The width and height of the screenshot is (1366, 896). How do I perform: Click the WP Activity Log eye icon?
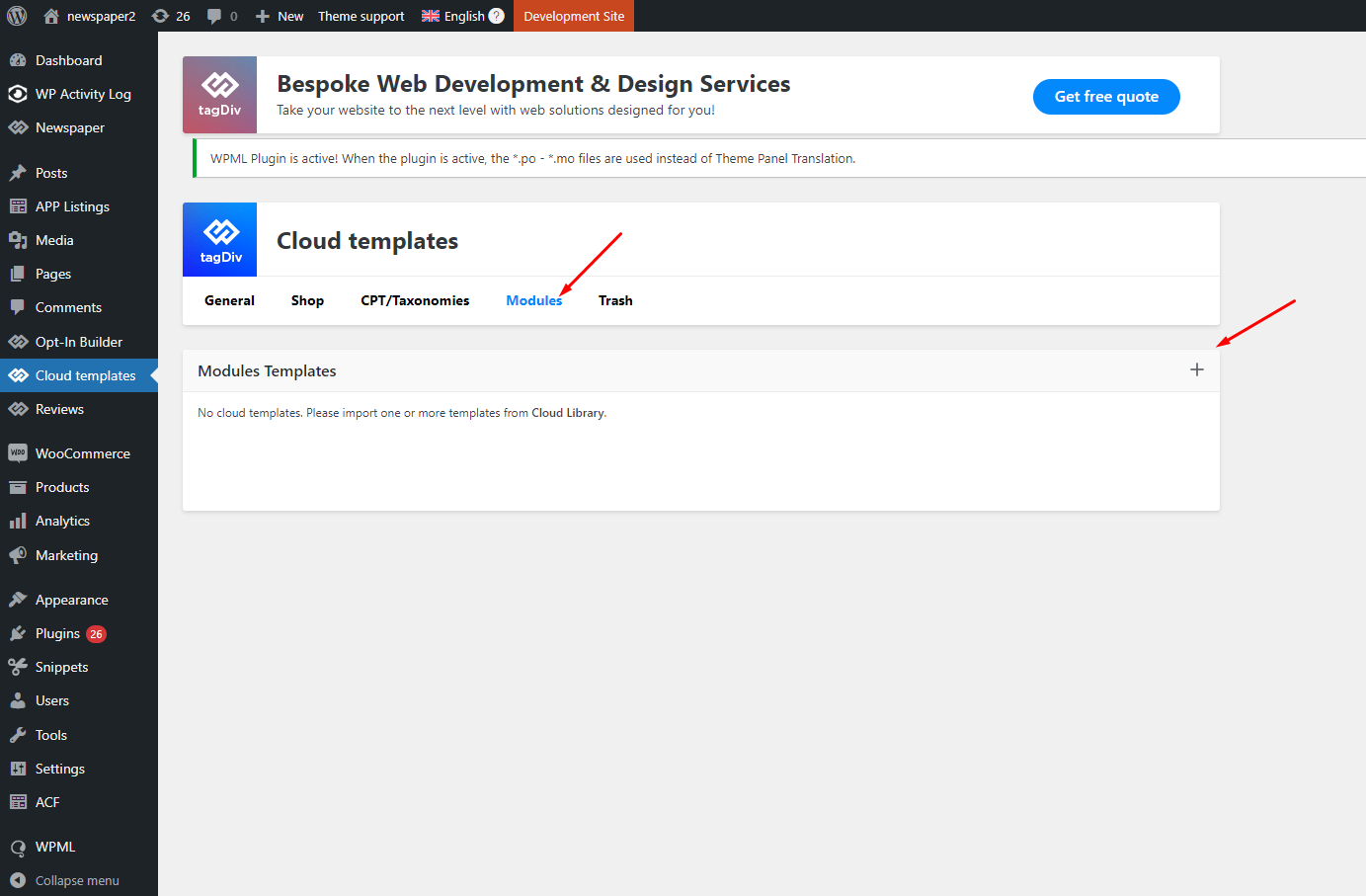[18, 94]
